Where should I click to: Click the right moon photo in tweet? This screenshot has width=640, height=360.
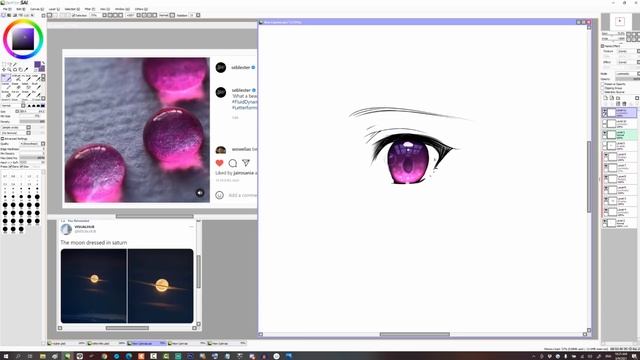click(160, 286)
